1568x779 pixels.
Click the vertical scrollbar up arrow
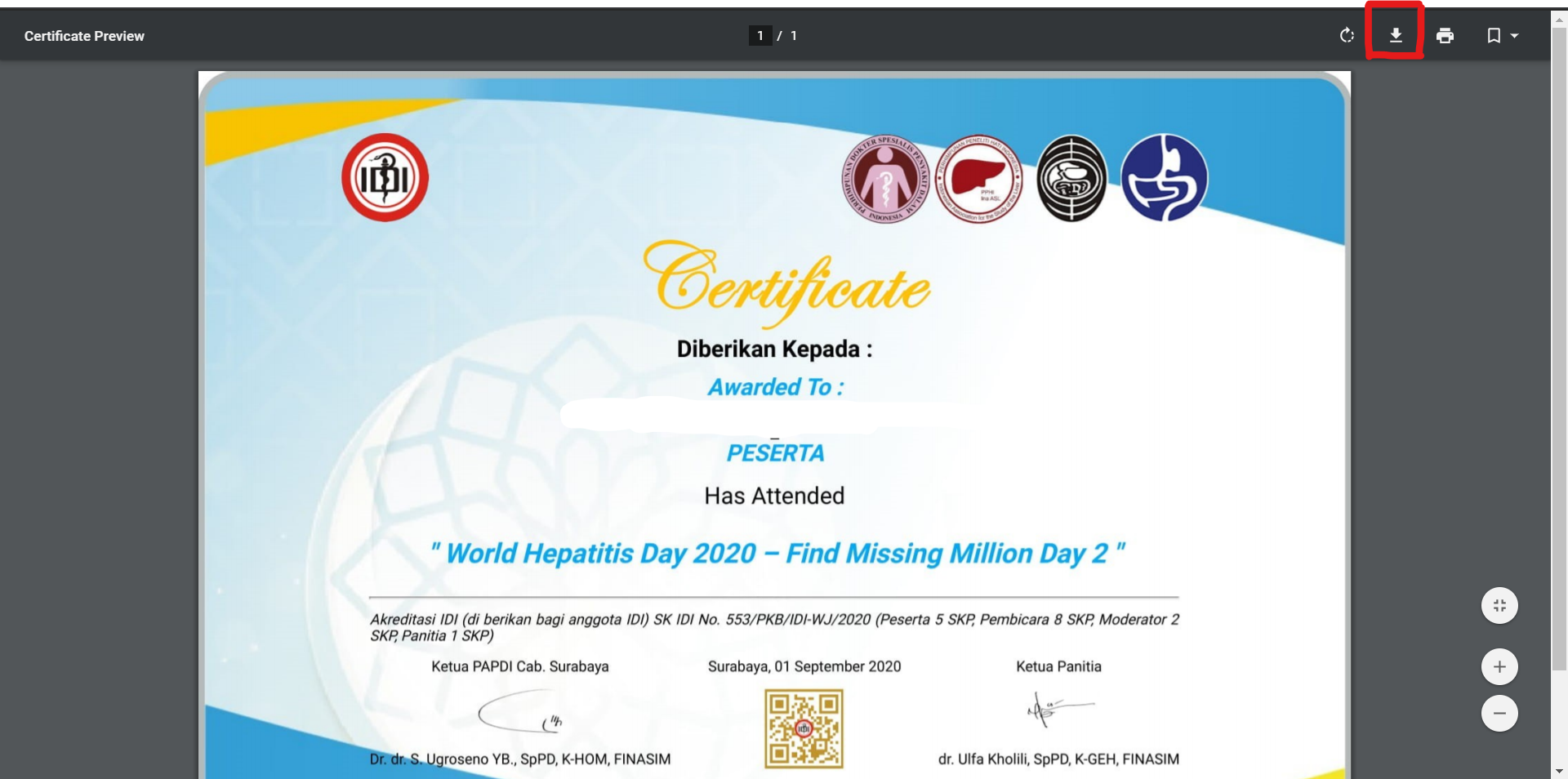point(1559,21)
